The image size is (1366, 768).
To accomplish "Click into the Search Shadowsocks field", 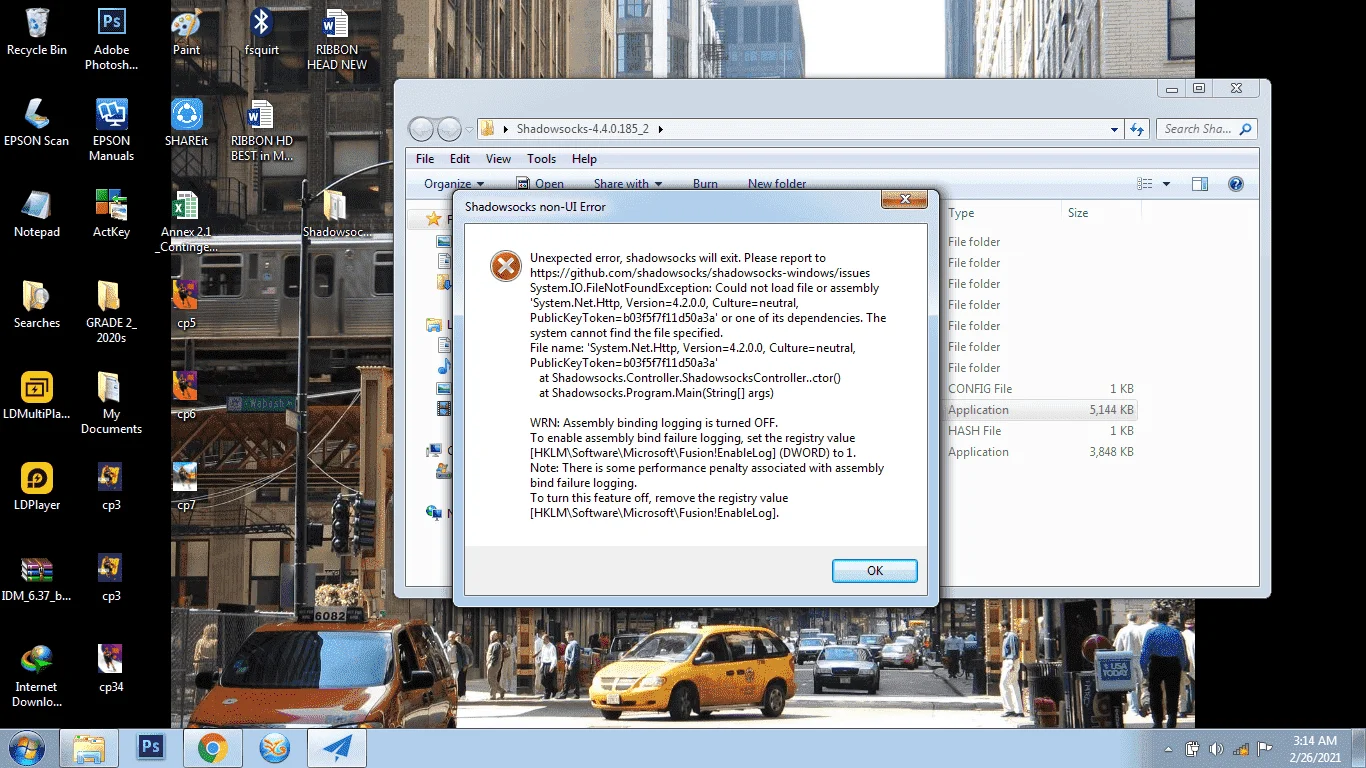I will (1206, 129).
